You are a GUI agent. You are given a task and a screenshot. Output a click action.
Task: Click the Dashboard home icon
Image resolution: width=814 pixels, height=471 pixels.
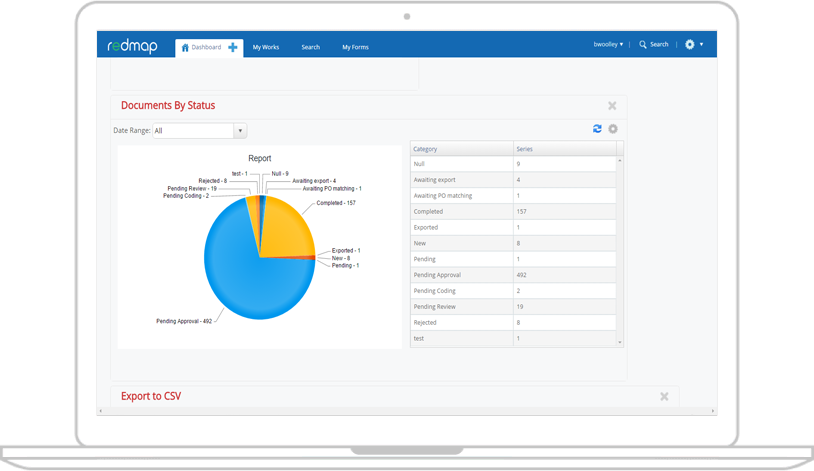click(x=185, y=48)
